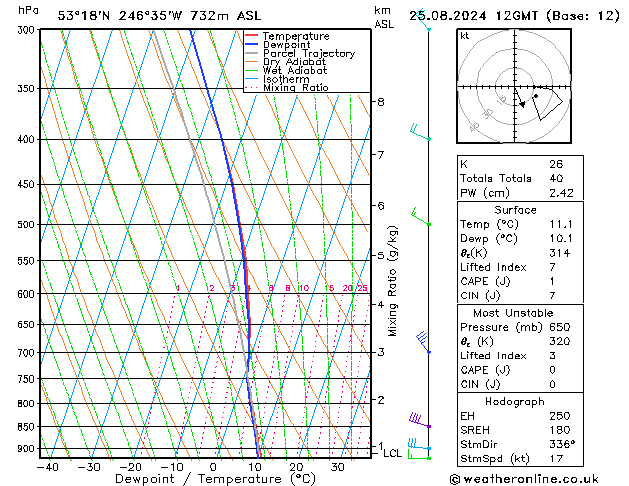Click the StmDir value 336°
Screen dimensions: 629x486
tap(562, 444)
